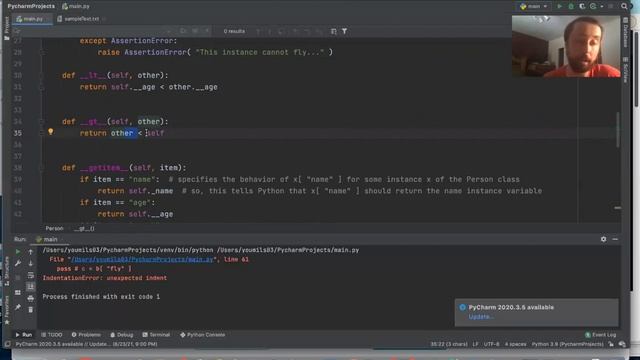This screenshot has width=640, height=360.
Task: Click the Down stack trace arrow icon
Action: click(x=31, y=264)
